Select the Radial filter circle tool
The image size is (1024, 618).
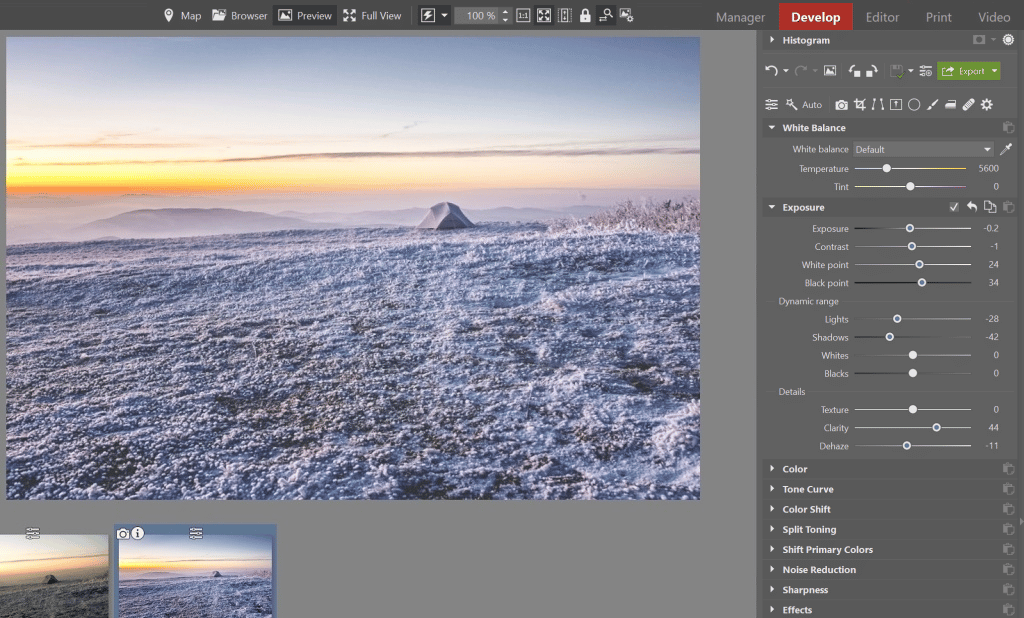point(914,105)
